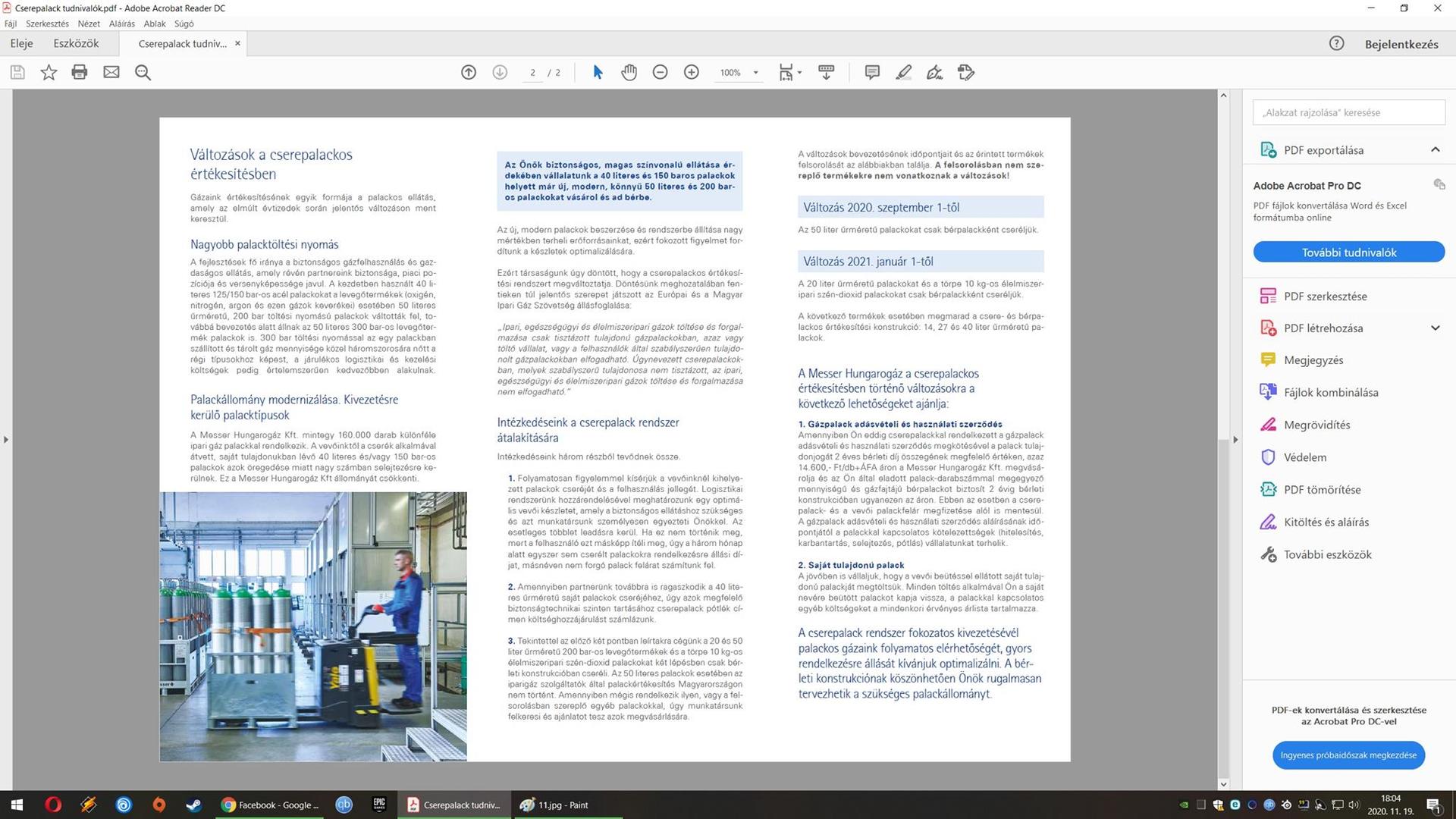Switch to the Eleje home tab
Viewport: 1456px width, 819px height.
point(21,44)
